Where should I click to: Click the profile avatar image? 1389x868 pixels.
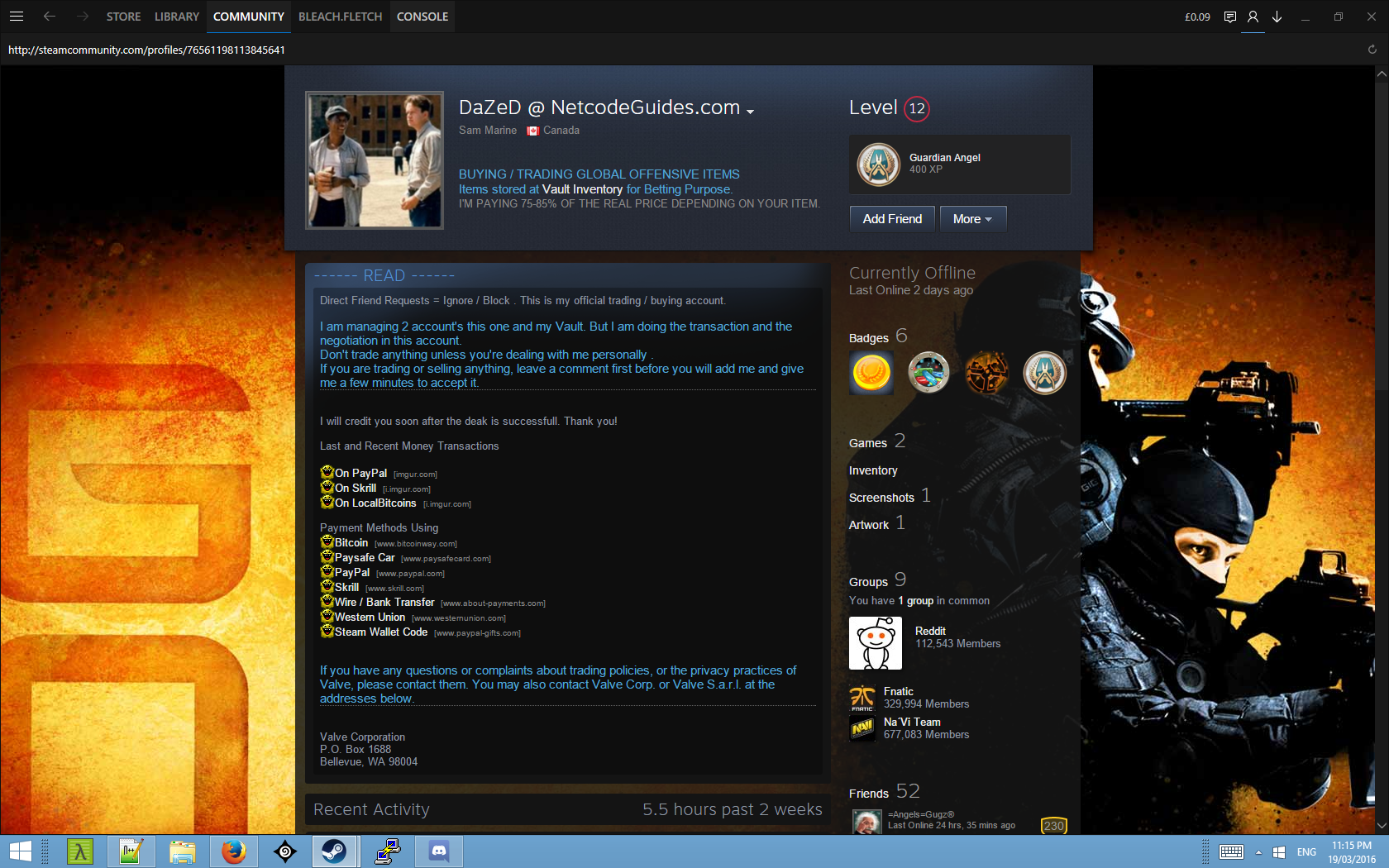coord(375,160)
